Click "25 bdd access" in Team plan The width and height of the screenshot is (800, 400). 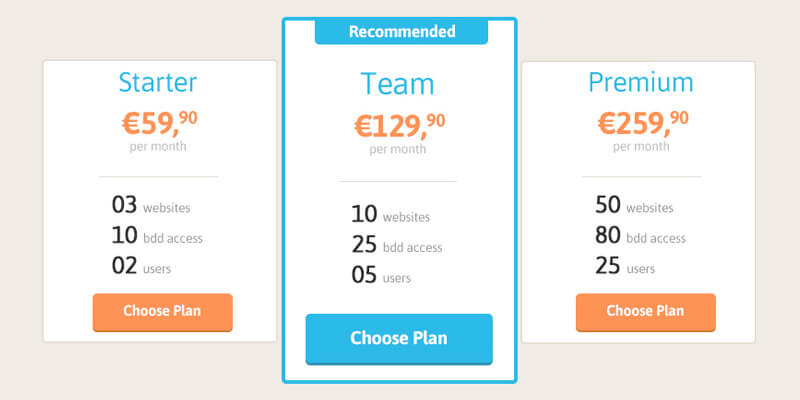397,246
